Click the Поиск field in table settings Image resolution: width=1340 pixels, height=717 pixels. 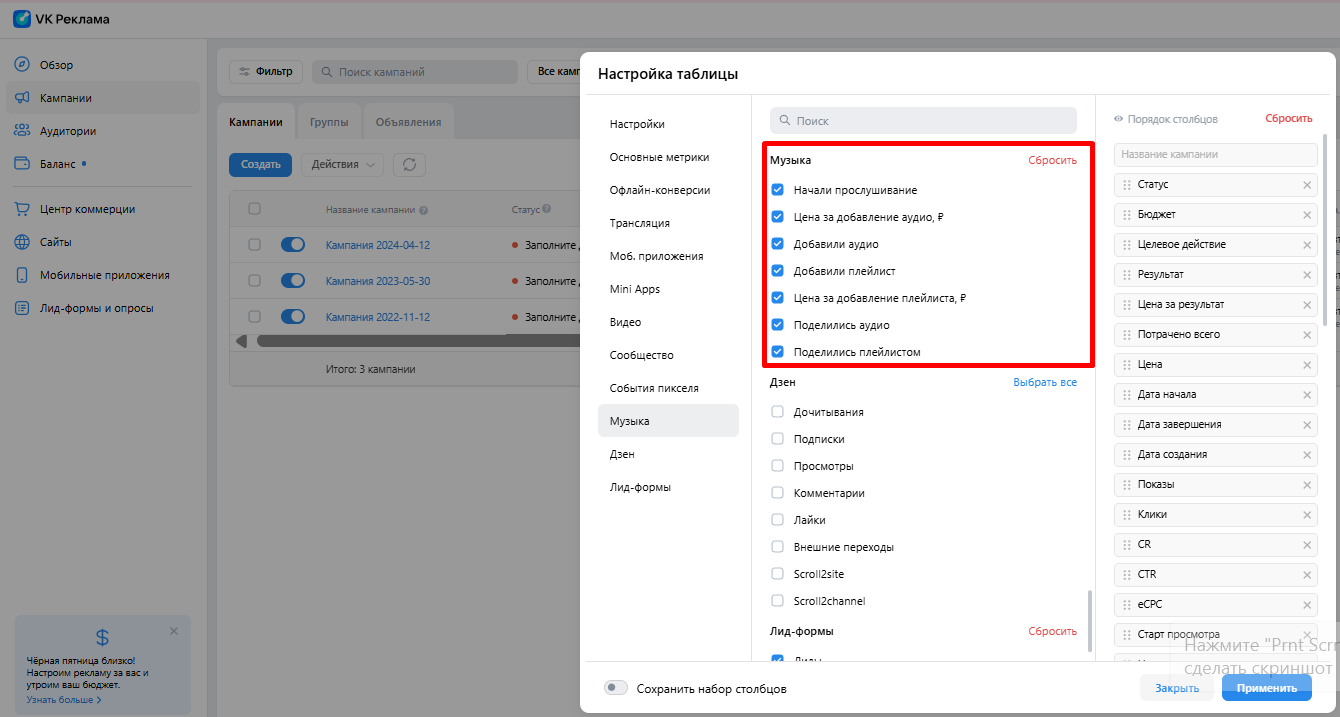923,121
